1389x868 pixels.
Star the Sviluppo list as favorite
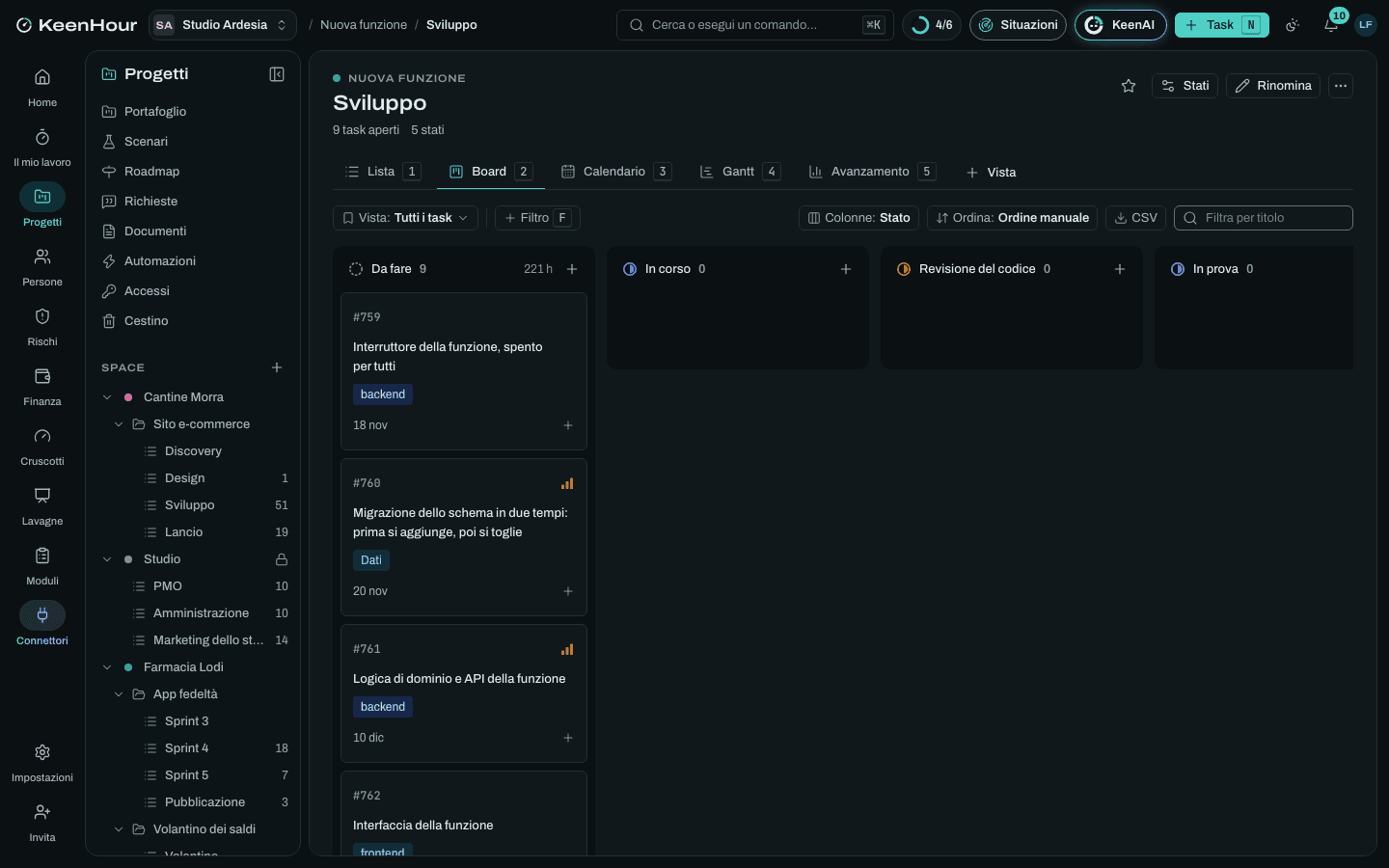(1129, 86)
